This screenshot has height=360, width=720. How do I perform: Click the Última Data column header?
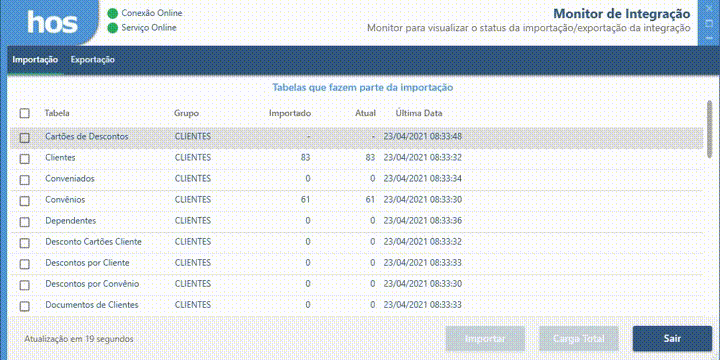(x=419, y=113)
